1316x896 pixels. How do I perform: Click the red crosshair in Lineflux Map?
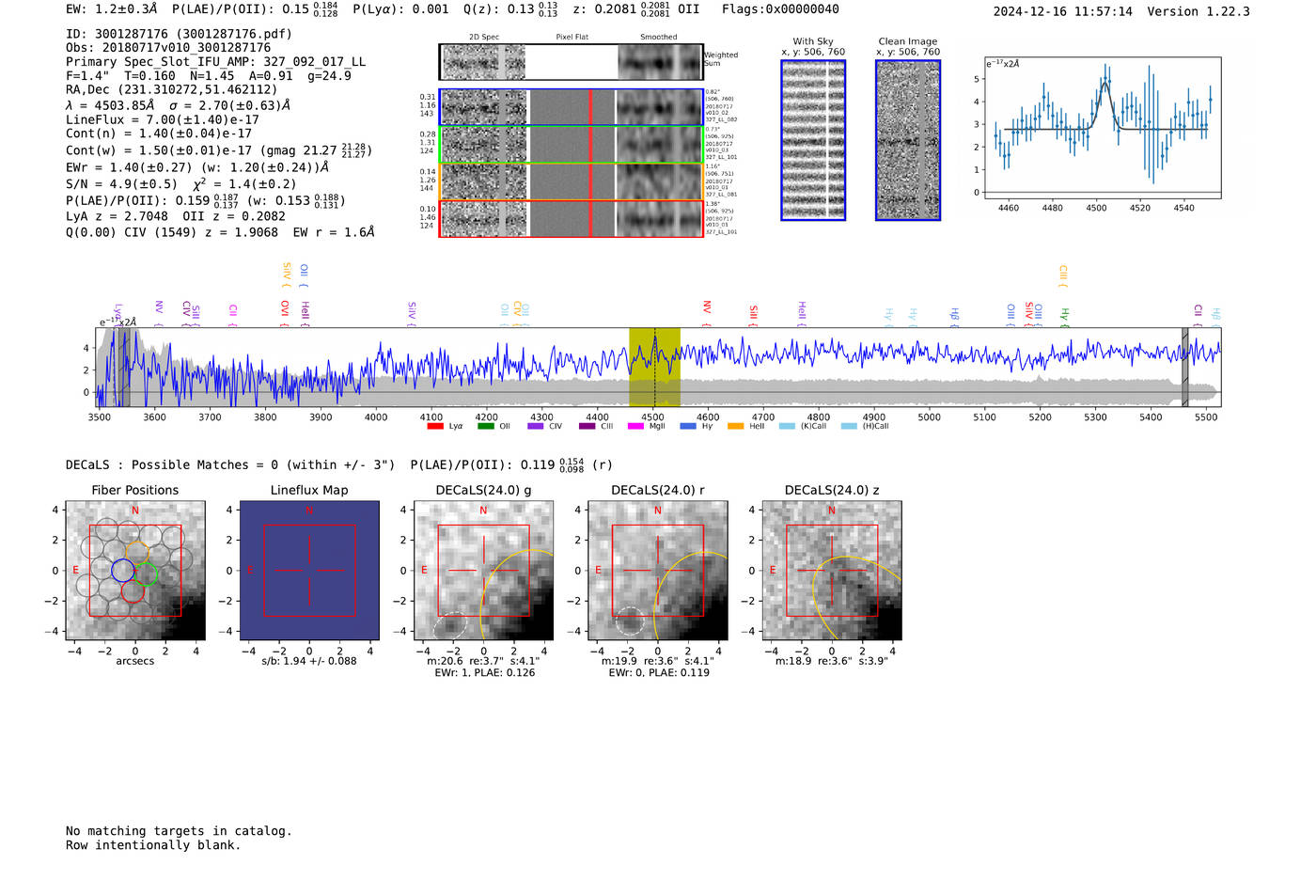click(309, 570)
